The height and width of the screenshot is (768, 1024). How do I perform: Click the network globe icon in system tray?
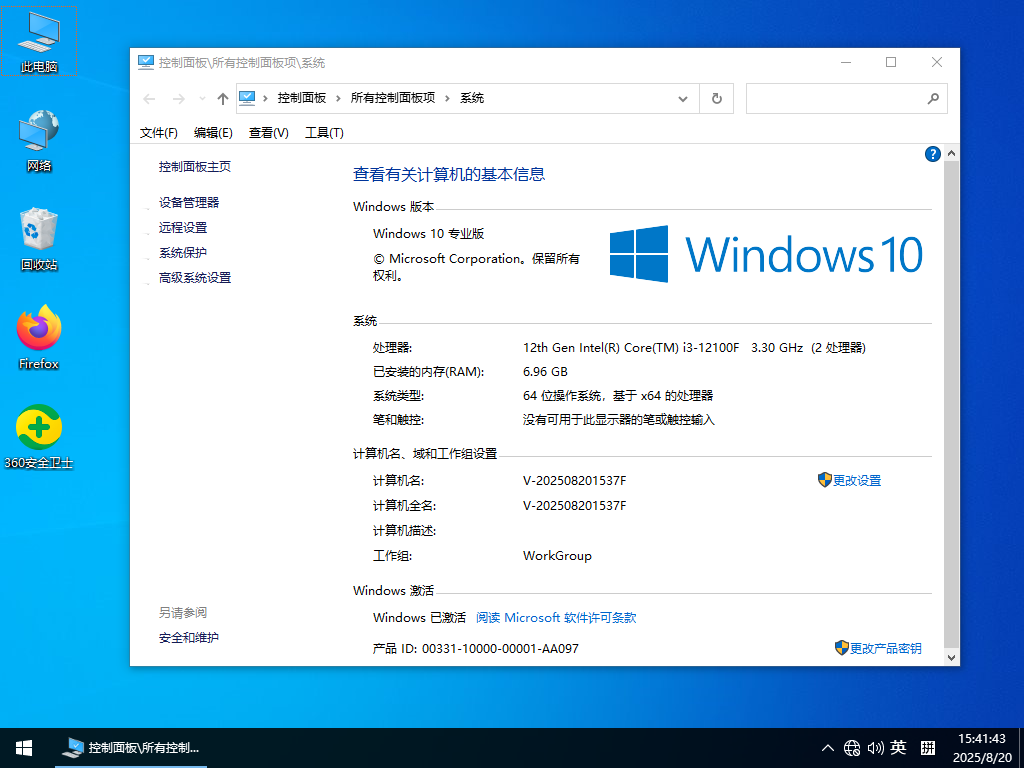tap(852, 747)
